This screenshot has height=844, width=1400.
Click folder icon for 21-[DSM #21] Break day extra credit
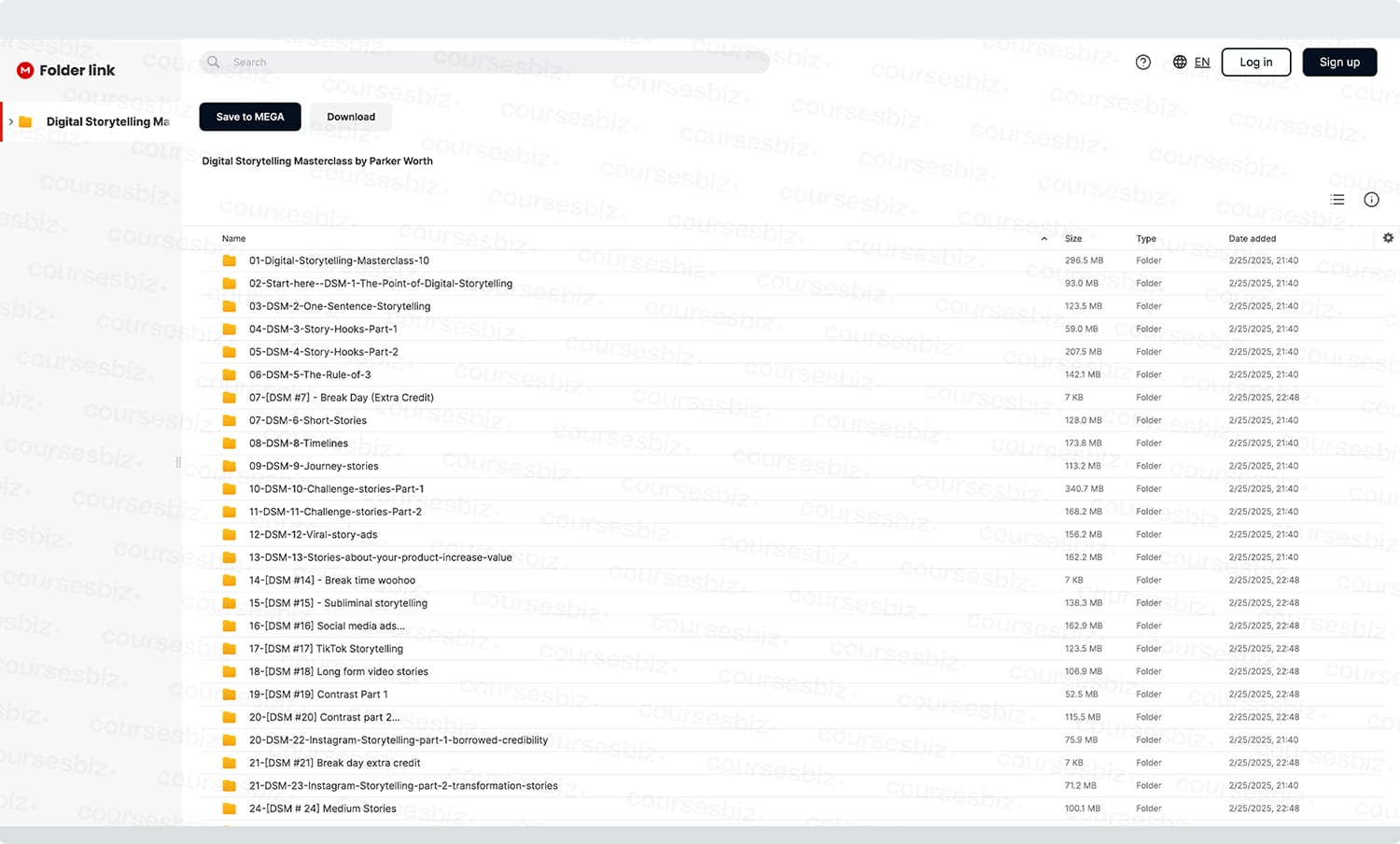coord(229,763)
